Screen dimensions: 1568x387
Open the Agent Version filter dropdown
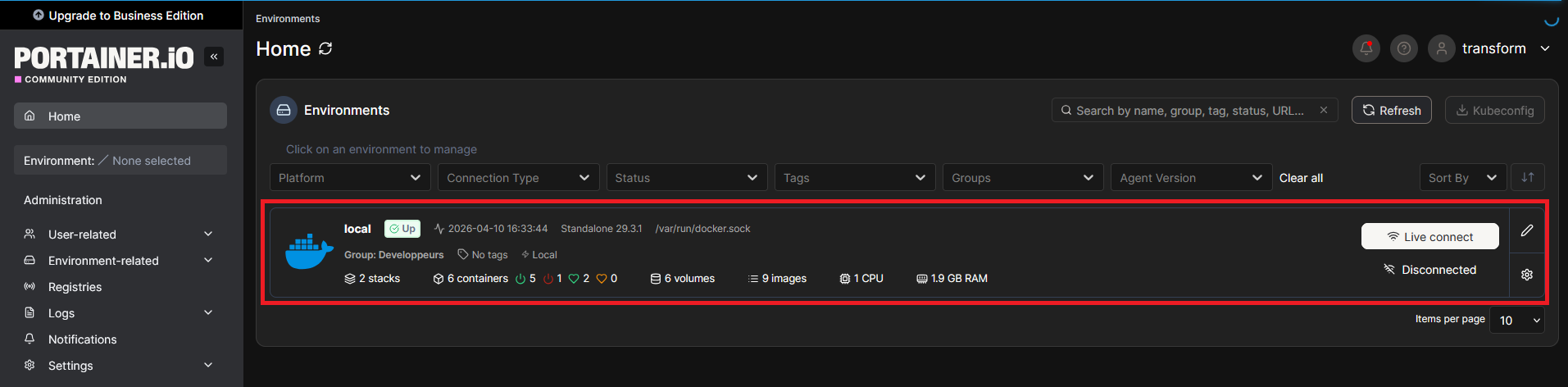click(x=1191, y=177)
